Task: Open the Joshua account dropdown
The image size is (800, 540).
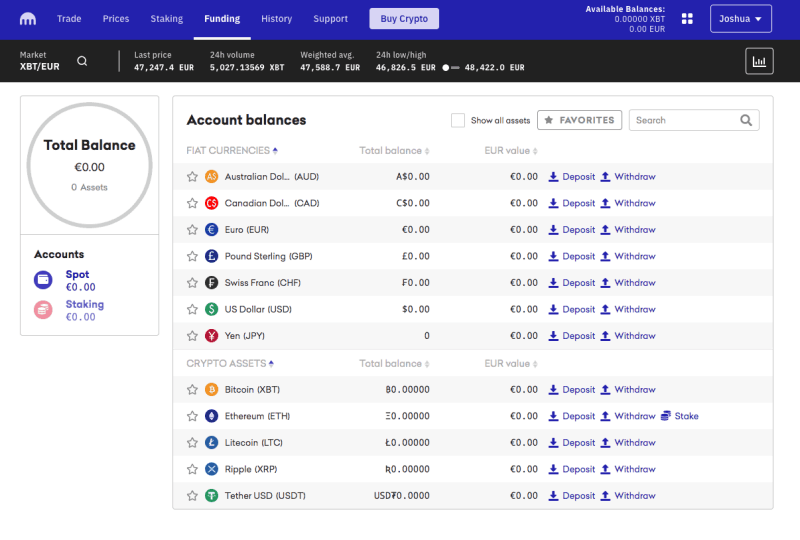Action: coord(740,19)
